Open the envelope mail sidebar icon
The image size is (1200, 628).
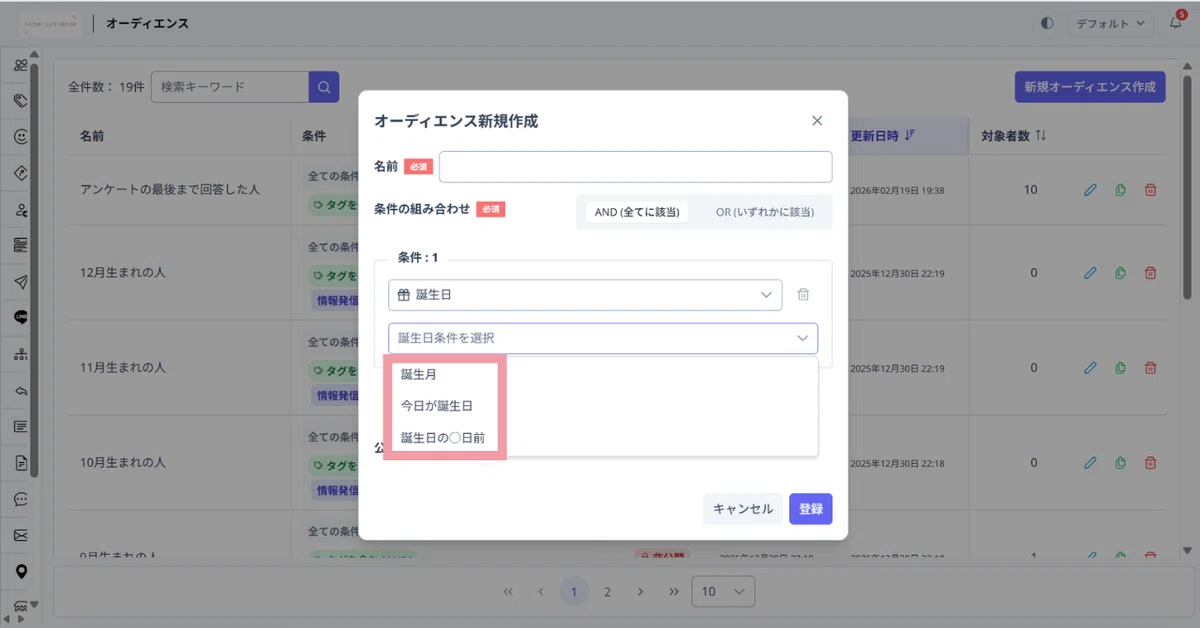[20, 535]
